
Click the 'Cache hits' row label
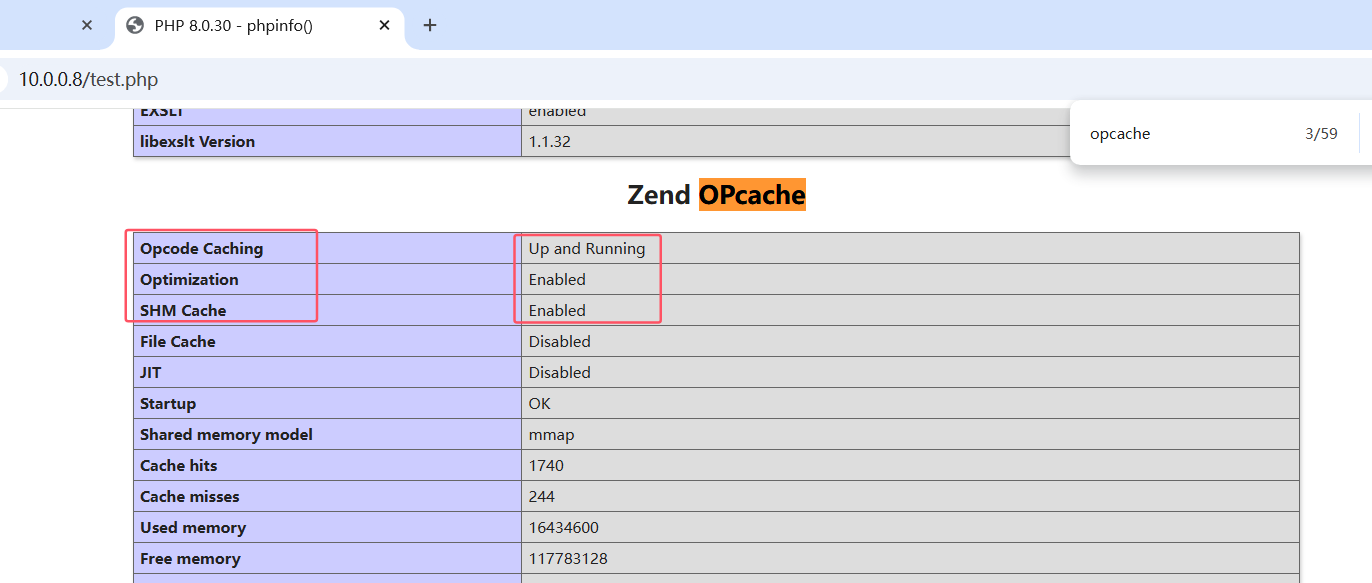click(178, 465)
